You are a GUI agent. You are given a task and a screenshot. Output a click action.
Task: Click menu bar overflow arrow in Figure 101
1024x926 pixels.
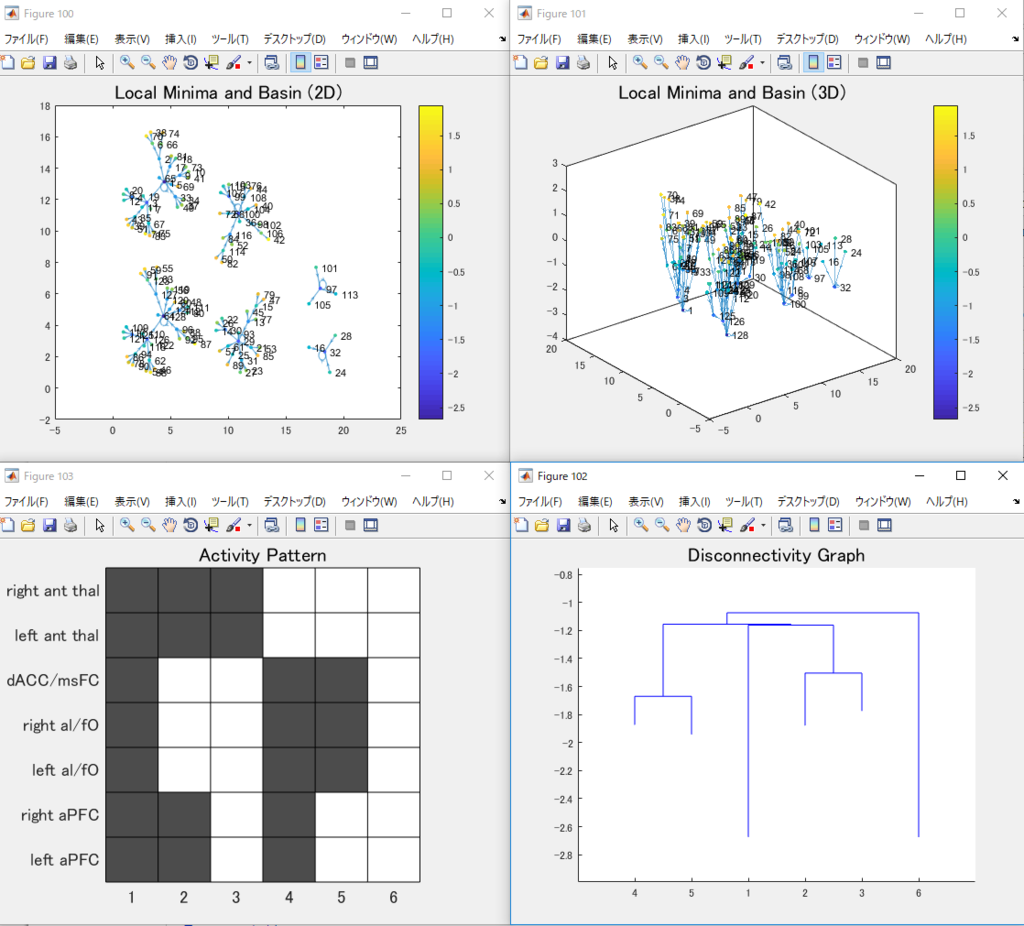pos(1016,39)
